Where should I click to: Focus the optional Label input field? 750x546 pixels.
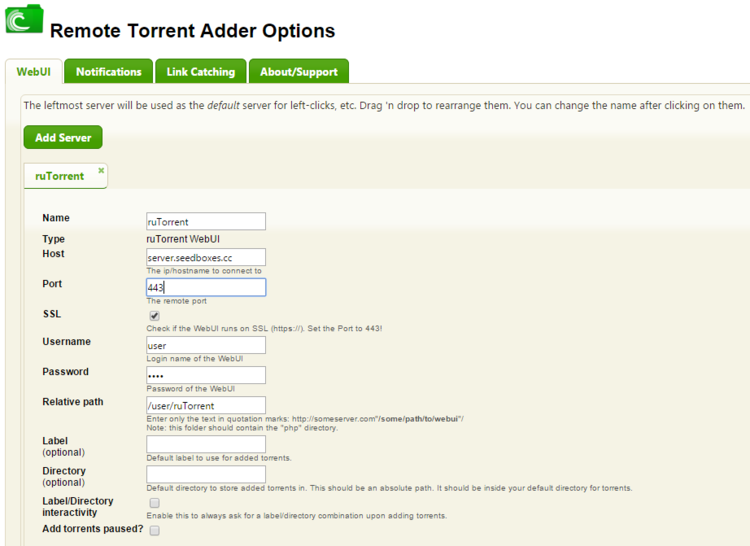click(x=206, y=444)
